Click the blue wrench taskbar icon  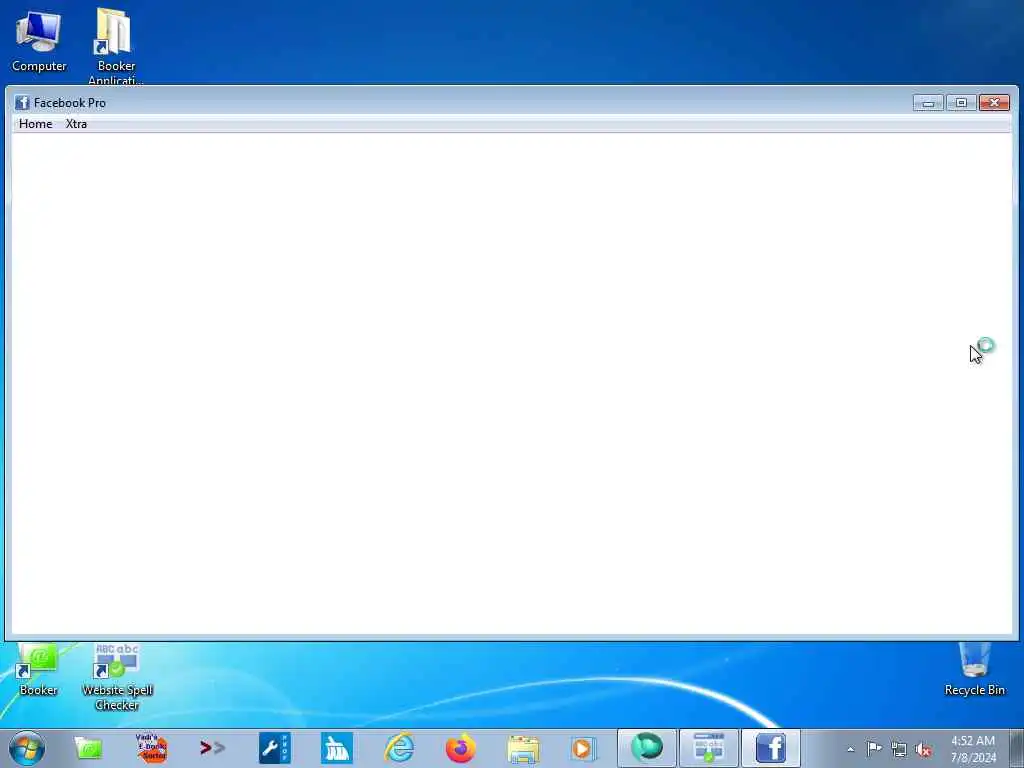pos(274,748)
